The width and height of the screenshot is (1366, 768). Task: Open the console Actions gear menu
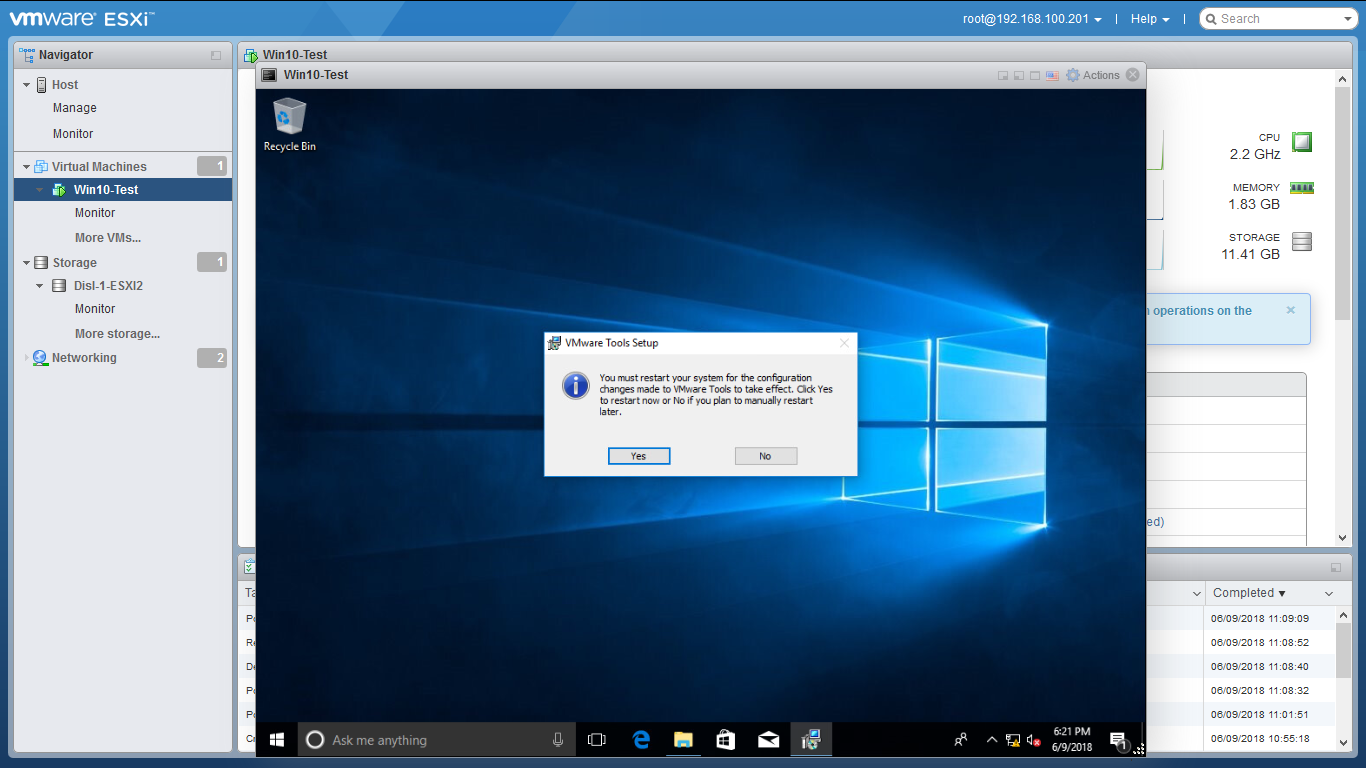[x=1092, y=75]
